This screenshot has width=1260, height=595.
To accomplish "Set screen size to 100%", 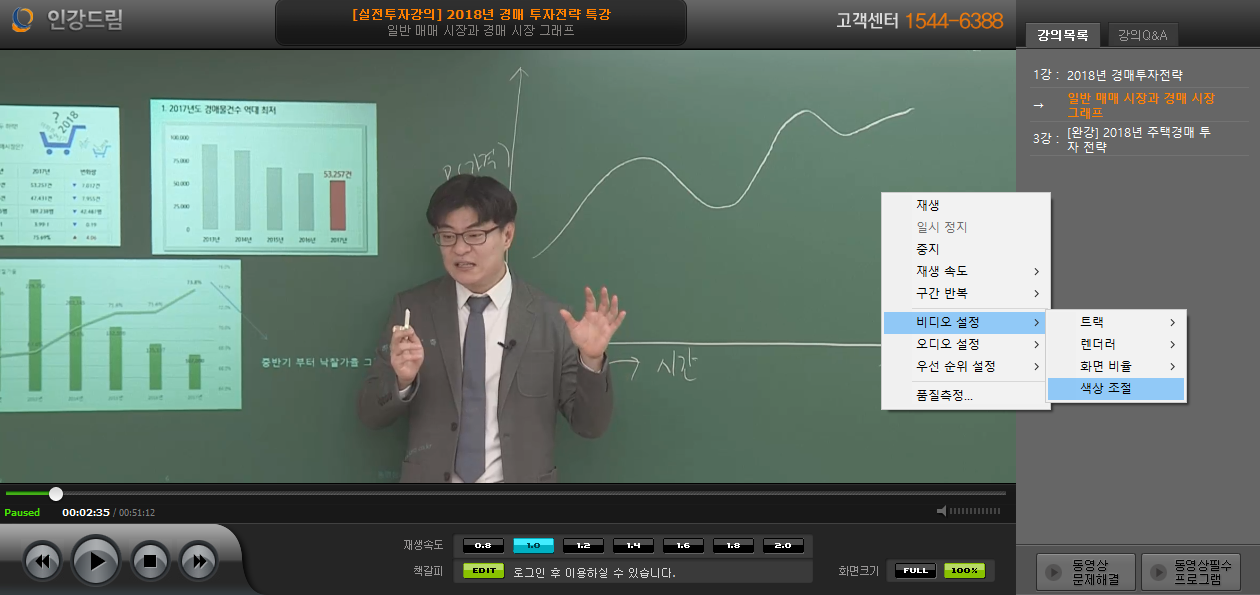I will tap(964, 571).
